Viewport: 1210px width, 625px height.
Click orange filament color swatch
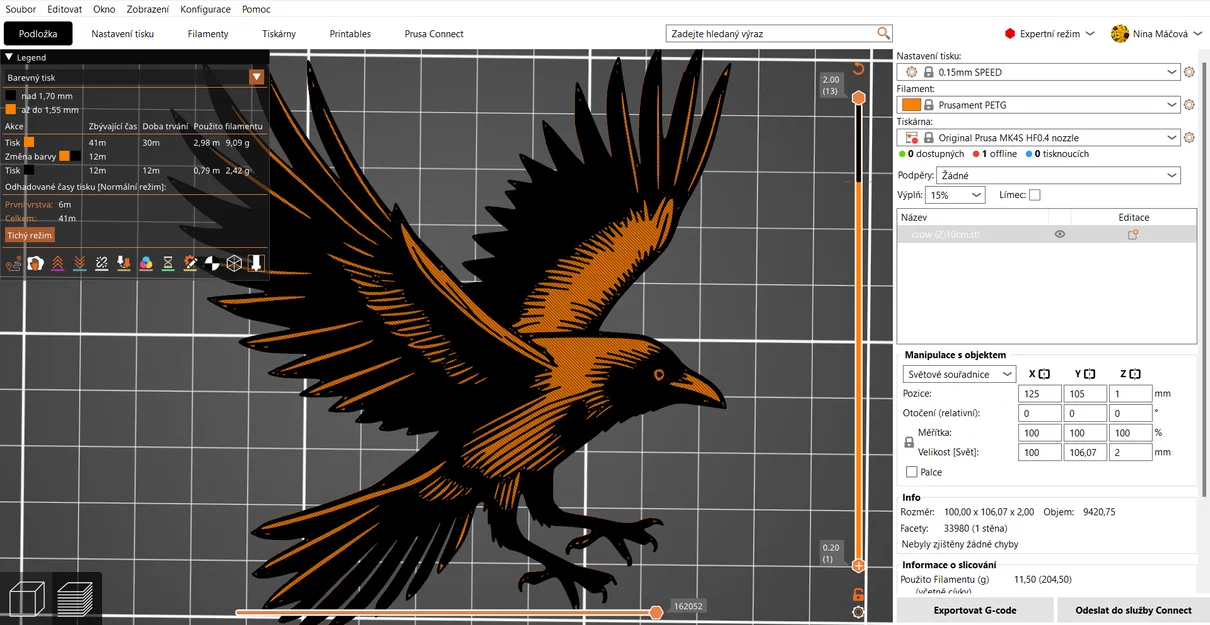click(x=911, y=105)
